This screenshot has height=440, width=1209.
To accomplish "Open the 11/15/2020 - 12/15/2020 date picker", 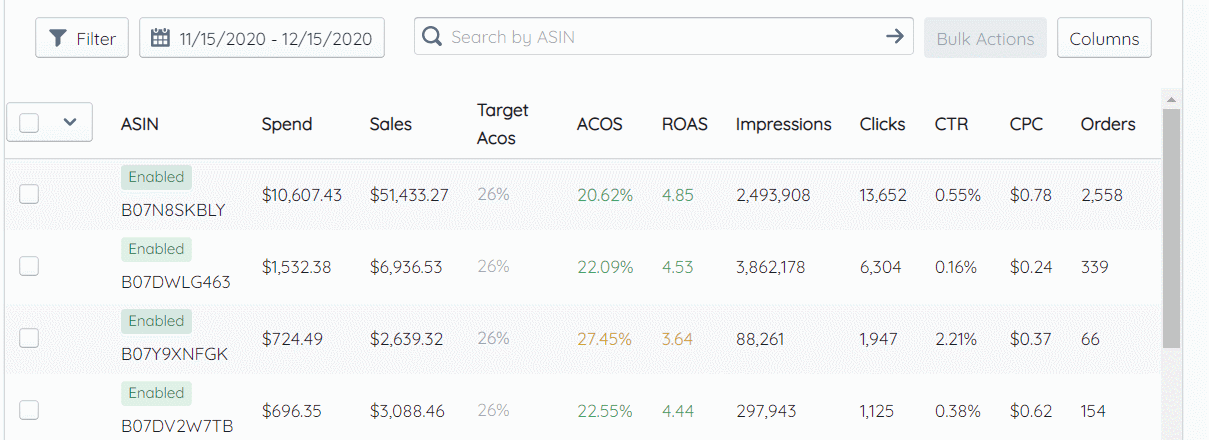I will pos(262,38).
